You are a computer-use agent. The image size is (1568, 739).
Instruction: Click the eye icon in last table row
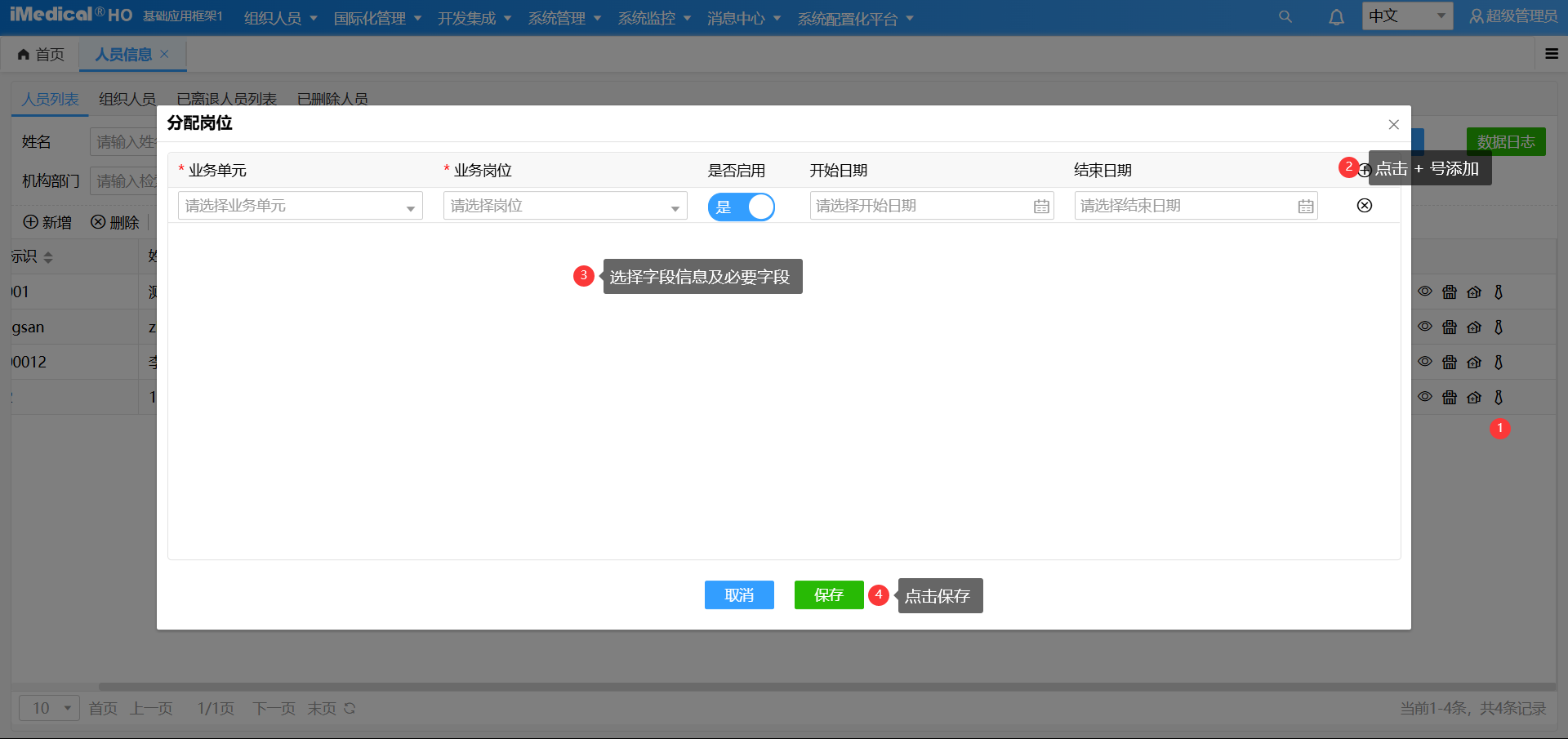click(1424, 397)
